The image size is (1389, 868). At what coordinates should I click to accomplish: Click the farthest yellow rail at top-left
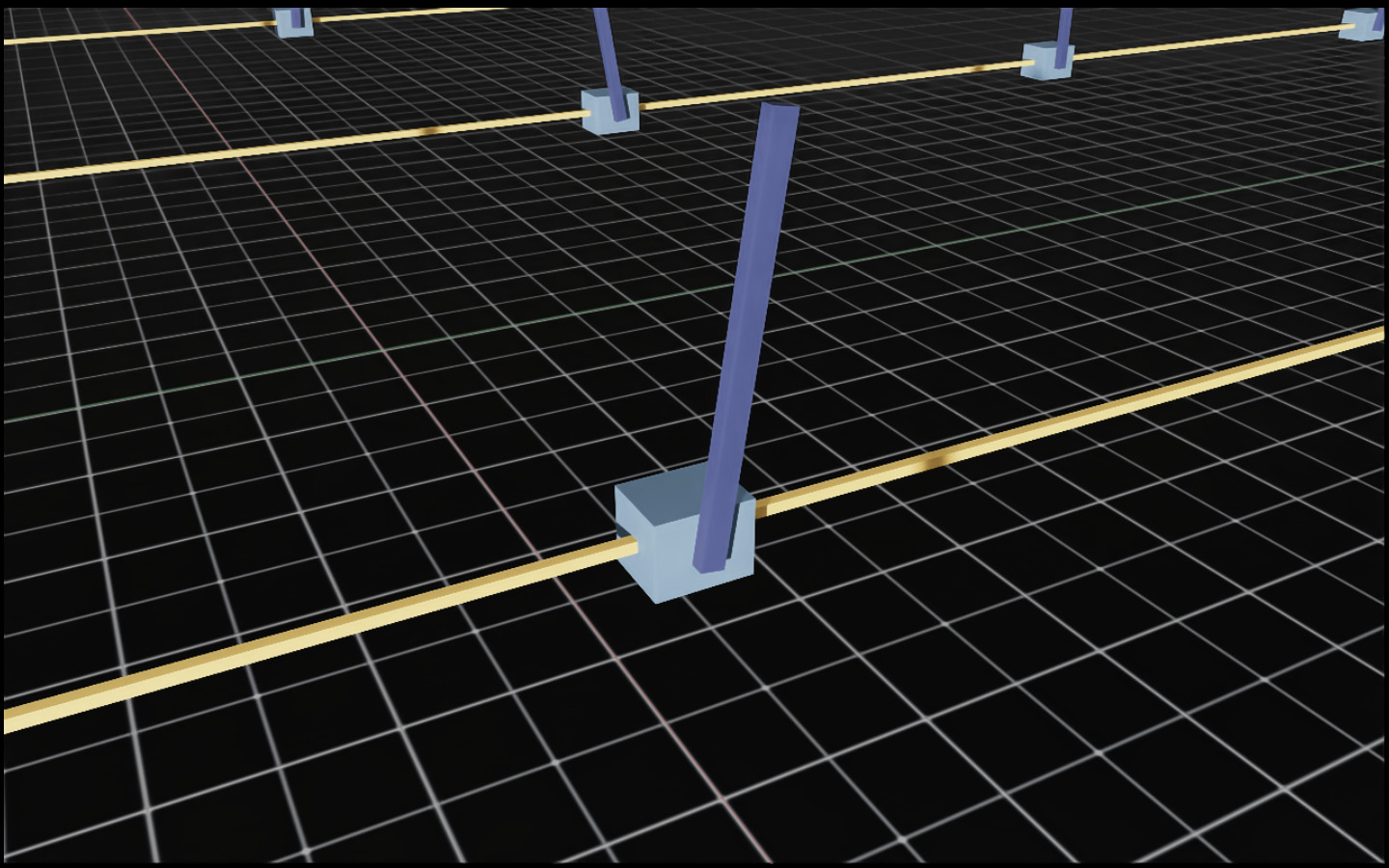click(x=135, y=32)
